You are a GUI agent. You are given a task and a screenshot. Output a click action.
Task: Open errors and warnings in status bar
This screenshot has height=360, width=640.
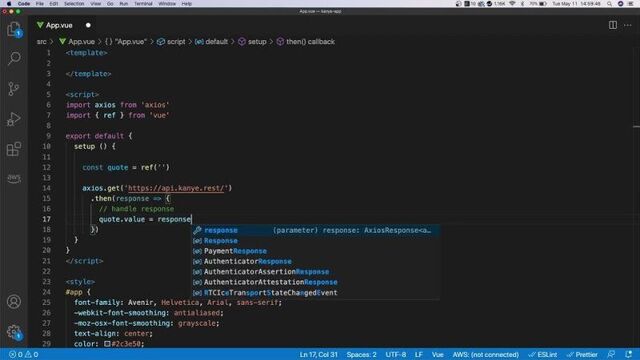[x=24, y=354]
